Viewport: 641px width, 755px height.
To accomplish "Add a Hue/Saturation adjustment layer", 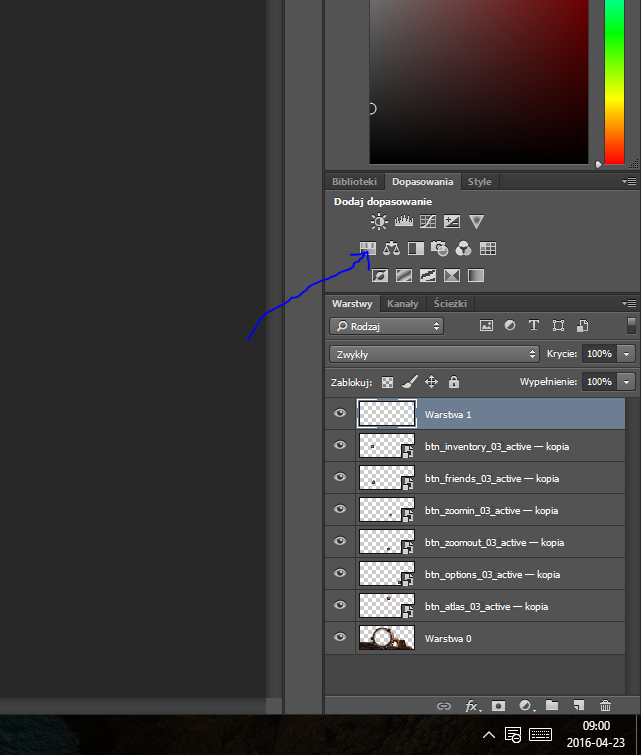I will (367, 248).
